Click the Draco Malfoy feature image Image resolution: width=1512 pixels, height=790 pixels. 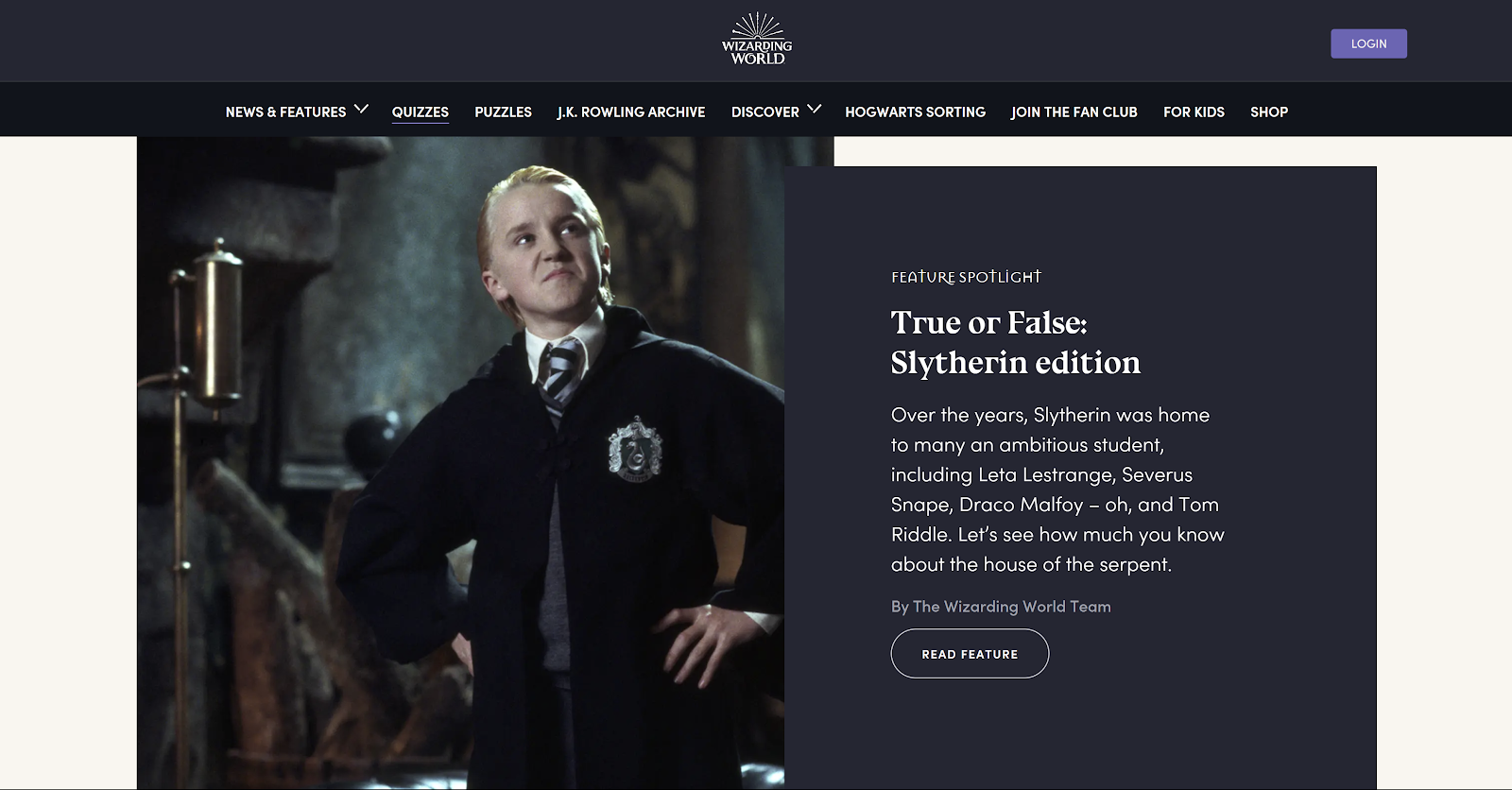click(x=460, y=463)
